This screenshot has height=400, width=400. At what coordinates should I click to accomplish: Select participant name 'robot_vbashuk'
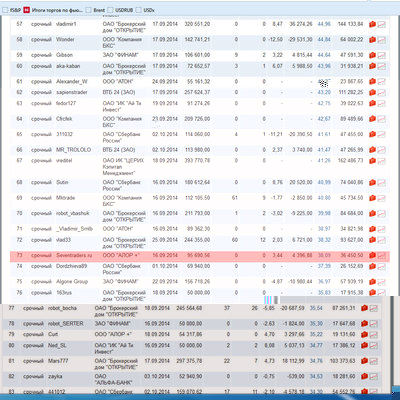click(73, 213)
